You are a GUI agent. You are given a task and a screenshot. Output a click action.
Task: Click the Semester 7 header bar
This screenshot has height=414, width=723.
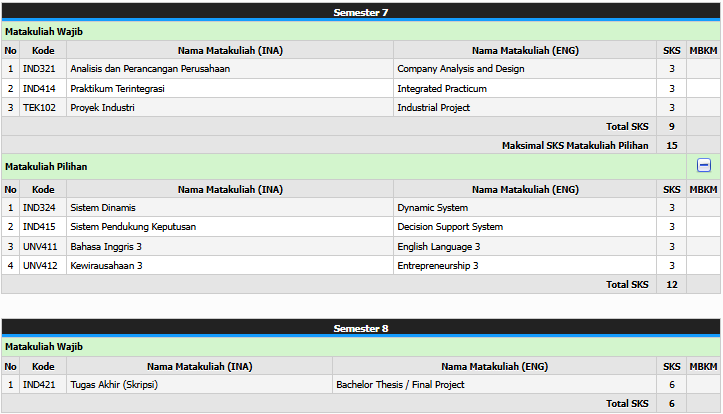(x=361, y=12)
